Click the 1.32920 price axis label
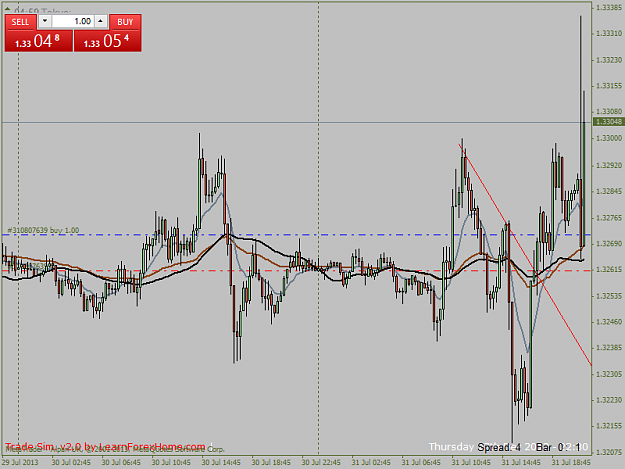The width and height of the screenshot is (625, 469). click(x=609, y=165)
